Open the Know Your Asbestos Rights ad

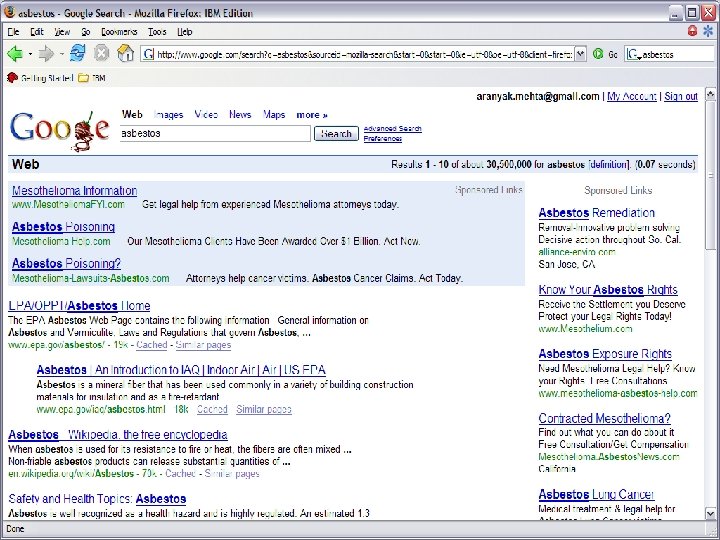[x=608, y=290]
